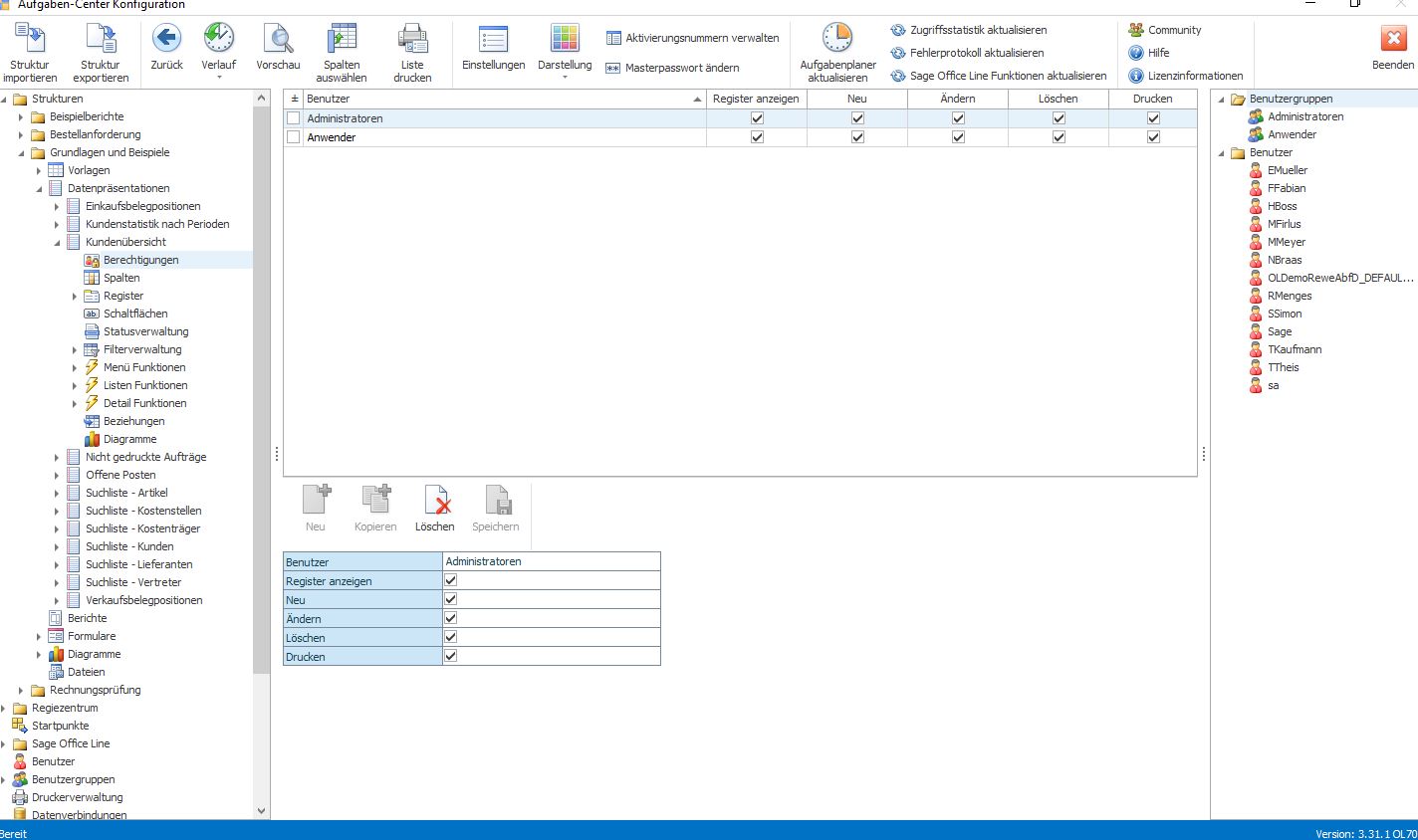The height and width of the screenshot is (840, 1418).
Task: Click Zugriffsstatistik aktualisieren
Action: coord(969,30)
